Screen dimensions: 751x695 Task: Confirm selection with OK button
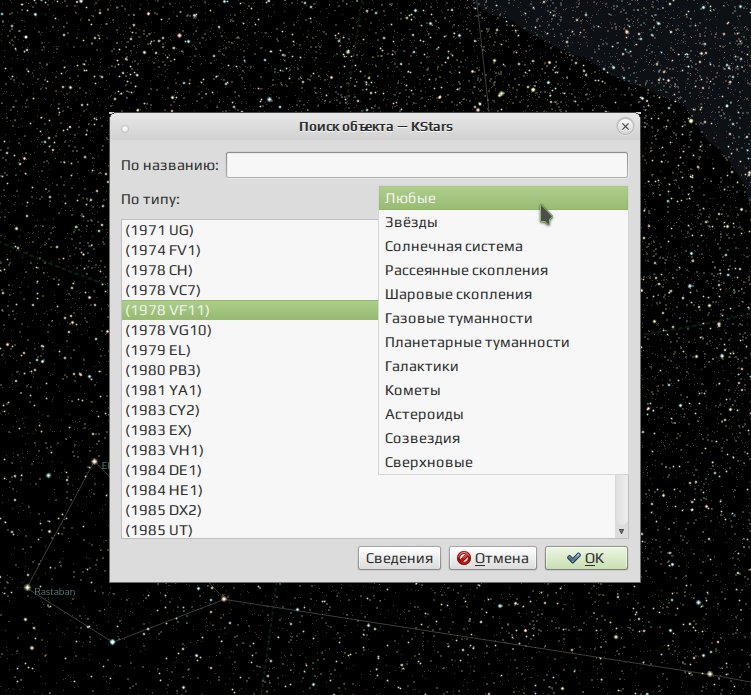point(586,558)
